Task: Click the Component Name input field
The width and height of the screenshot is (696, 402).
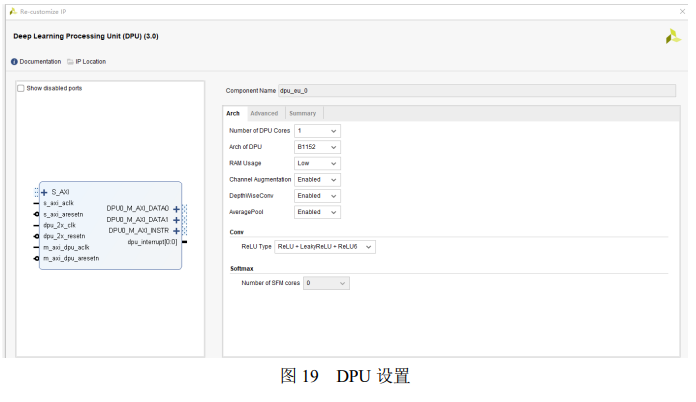Action: [x=477, y=91]
